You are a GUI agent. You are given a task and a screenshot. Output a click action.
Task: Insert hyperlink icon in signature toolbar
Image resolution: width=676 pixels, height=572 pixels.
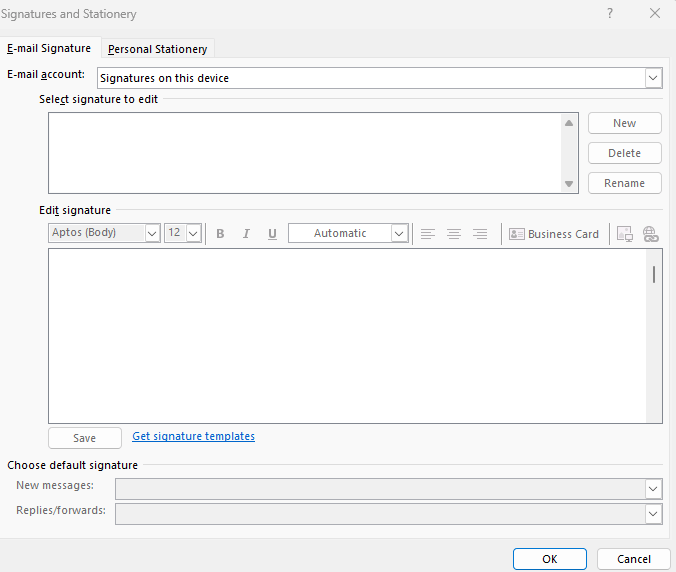click(x=651, y=234)
